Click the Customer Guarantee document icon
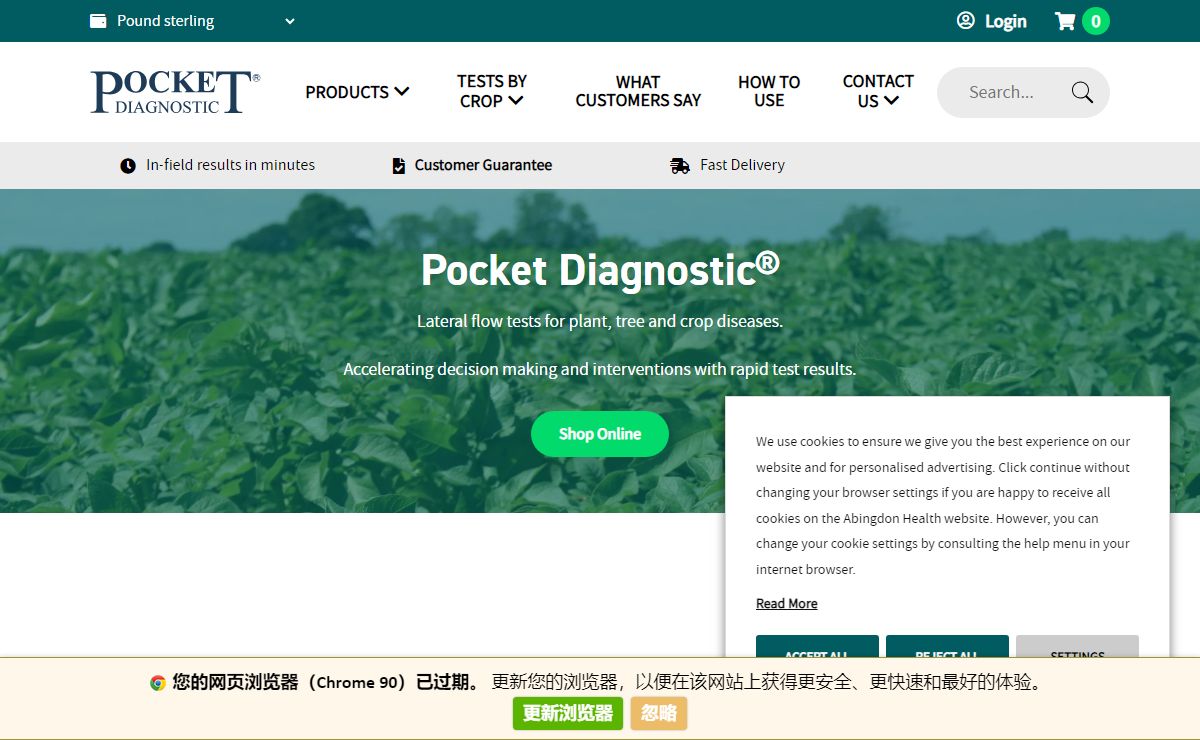Screen dimensions: 1200x740 pos(399,166)
